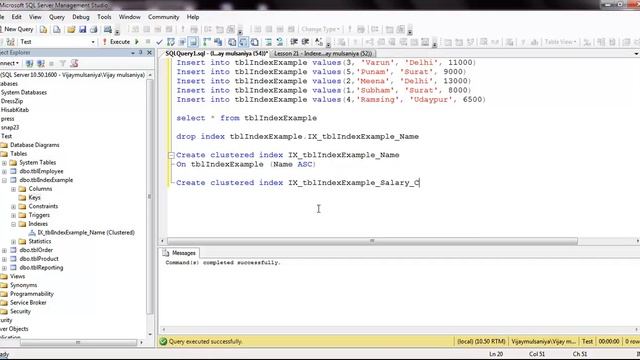Toggle Include Actual Execution Plan
The width and height of the screenshot is (640, 360).
pos(207,42)
